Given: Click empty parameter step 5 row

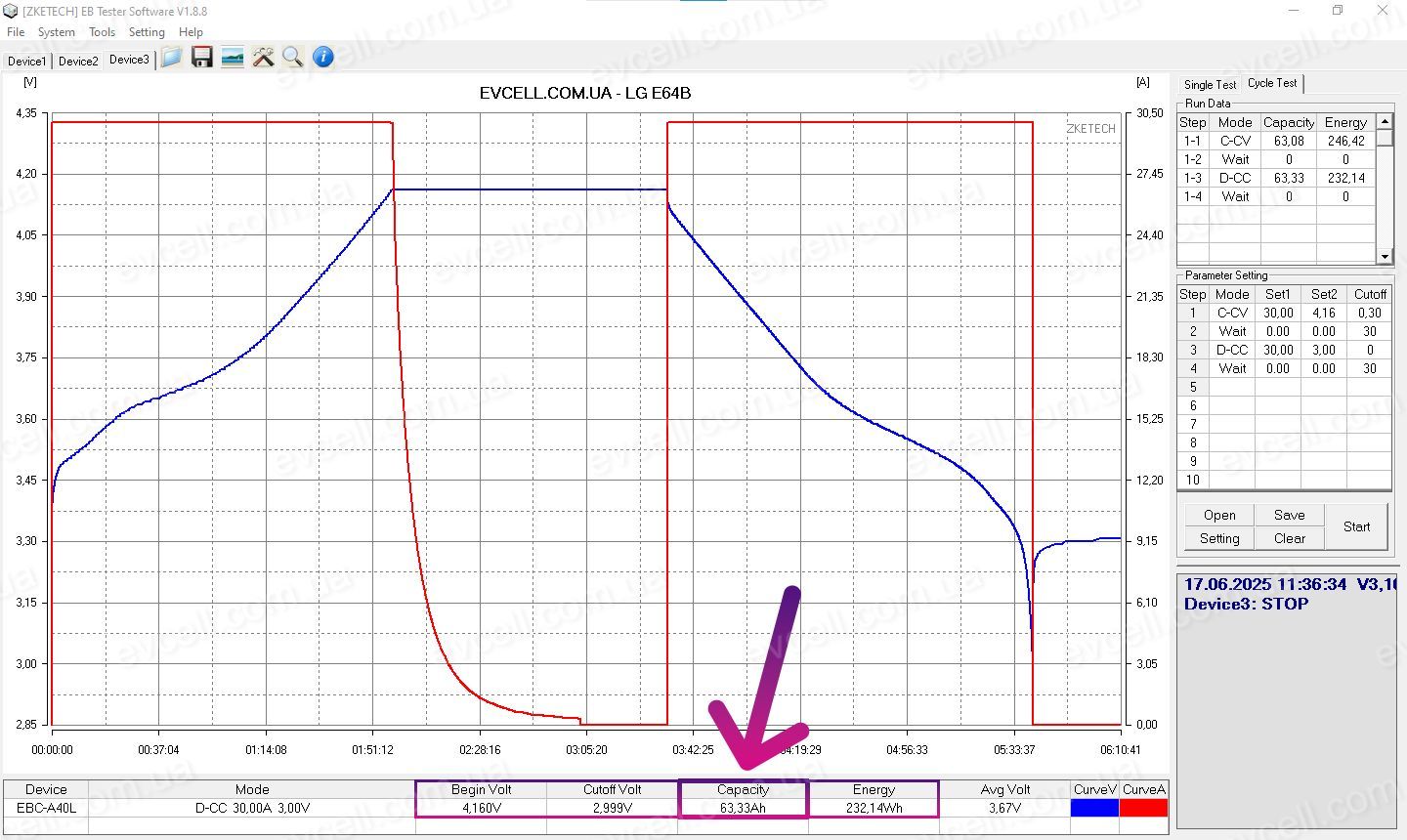Looking at the screenshot, I should click(x=1284, y=387).
